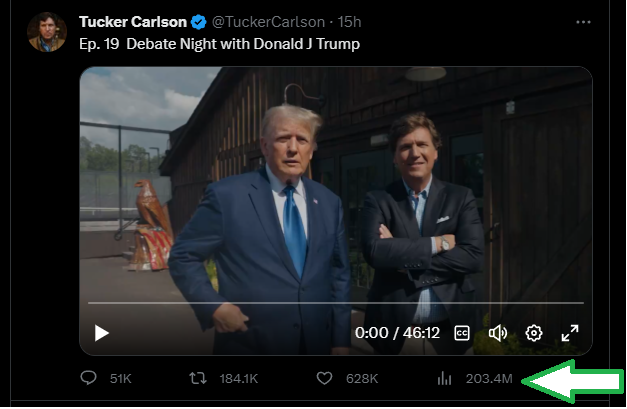The width and height of the screenshot is (627, 409).
Task: Open view analytics bar chart icon
Action: coord(445,379)
